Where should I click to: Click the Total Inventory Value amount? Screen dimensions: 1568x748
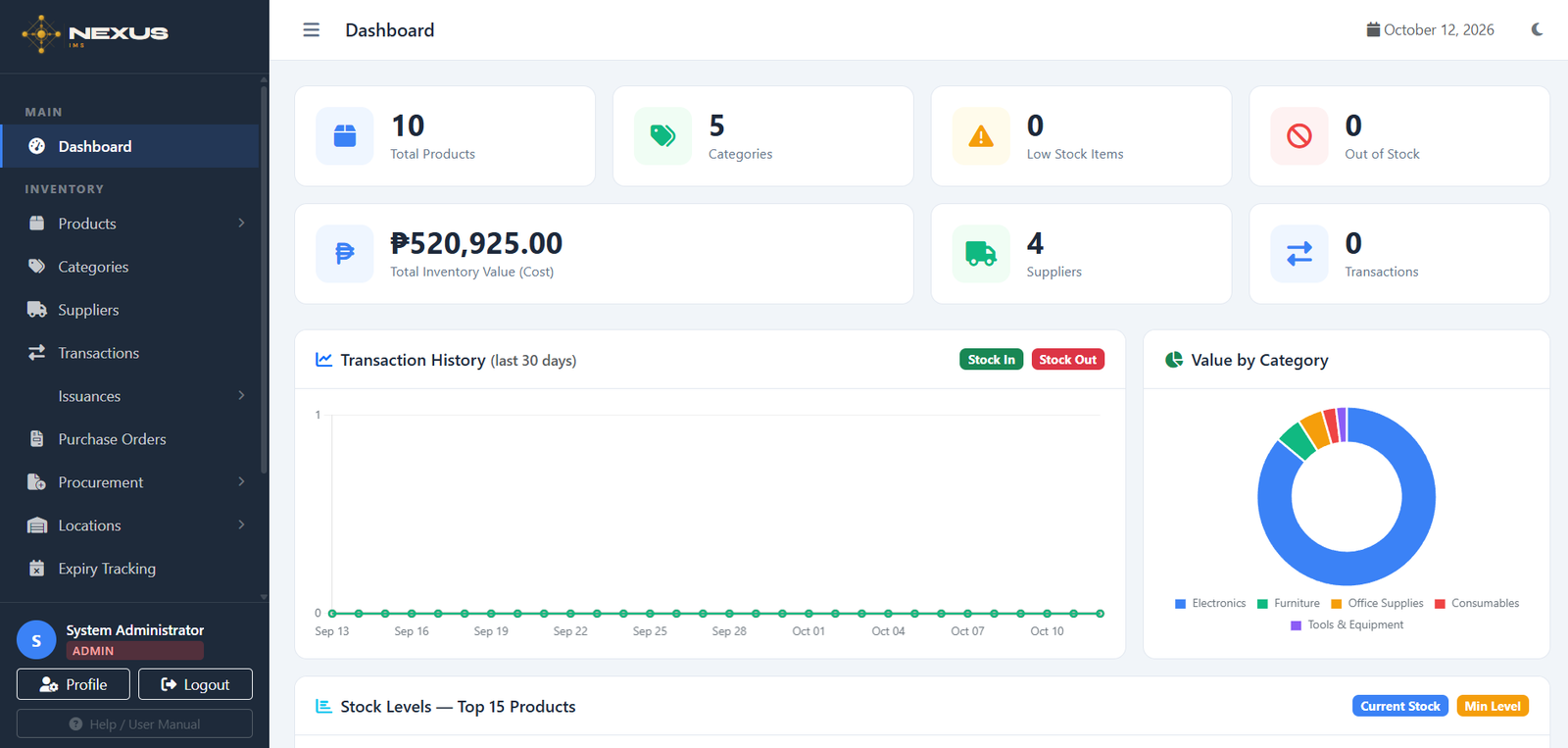pyautogui.click(x=476, y=243)
